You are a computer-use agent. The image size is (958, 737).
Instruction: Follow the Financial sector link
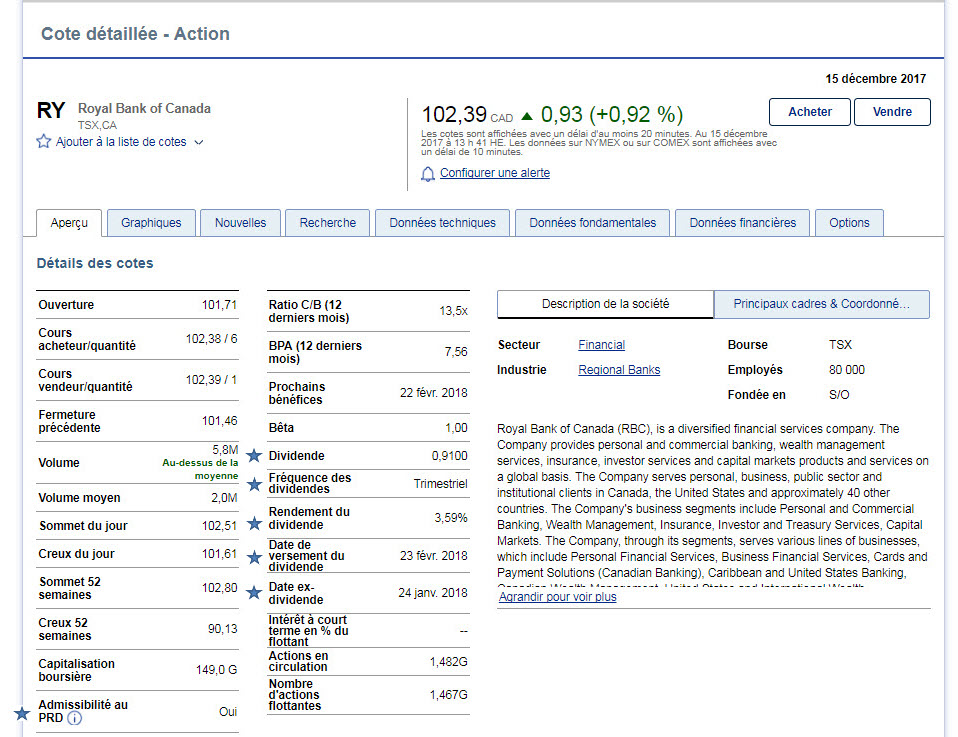(601, 345)
